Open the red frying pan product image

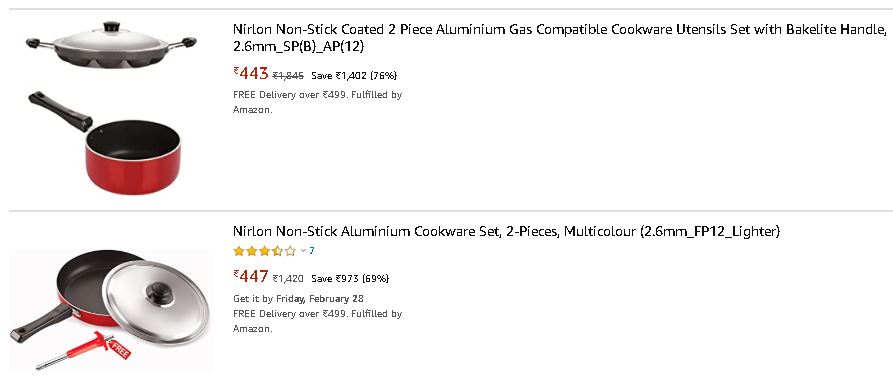tap(111, 310)
